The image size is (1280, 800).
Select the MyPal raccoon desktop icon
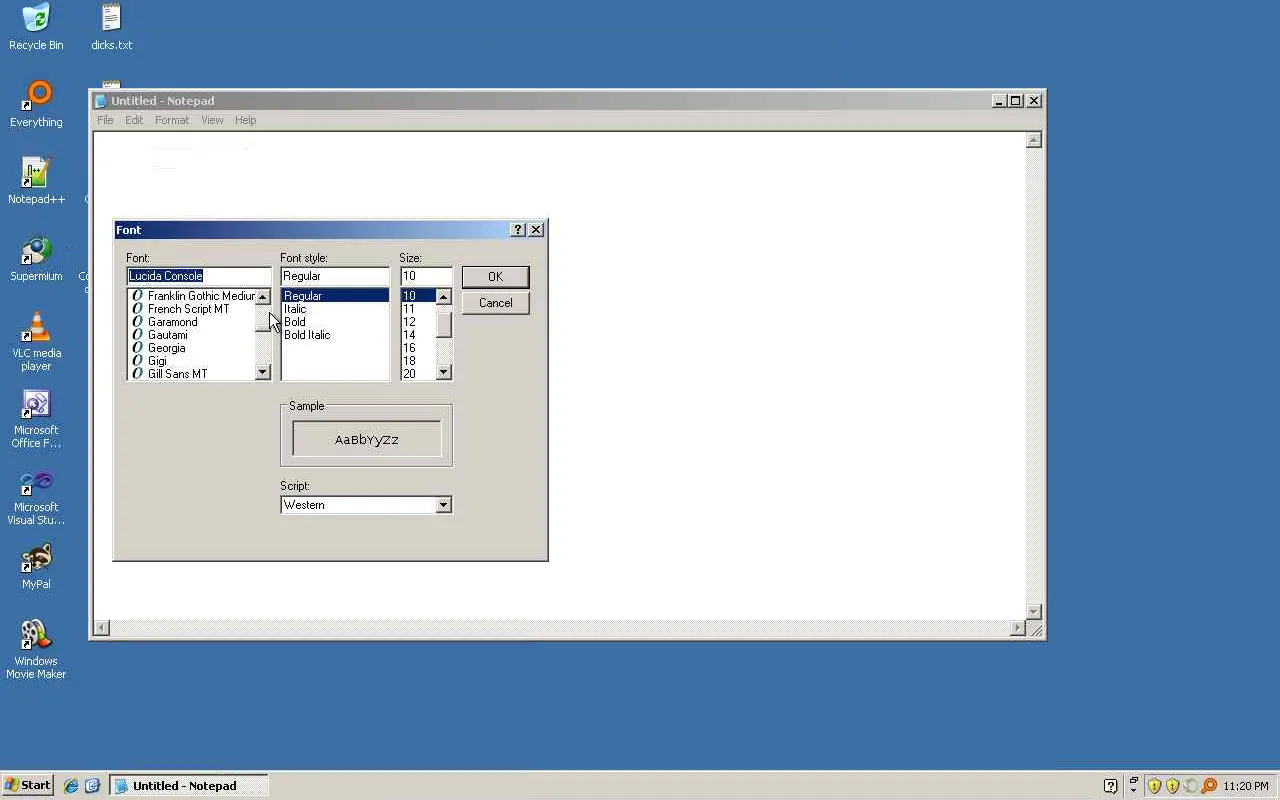(x=36, y=566)
